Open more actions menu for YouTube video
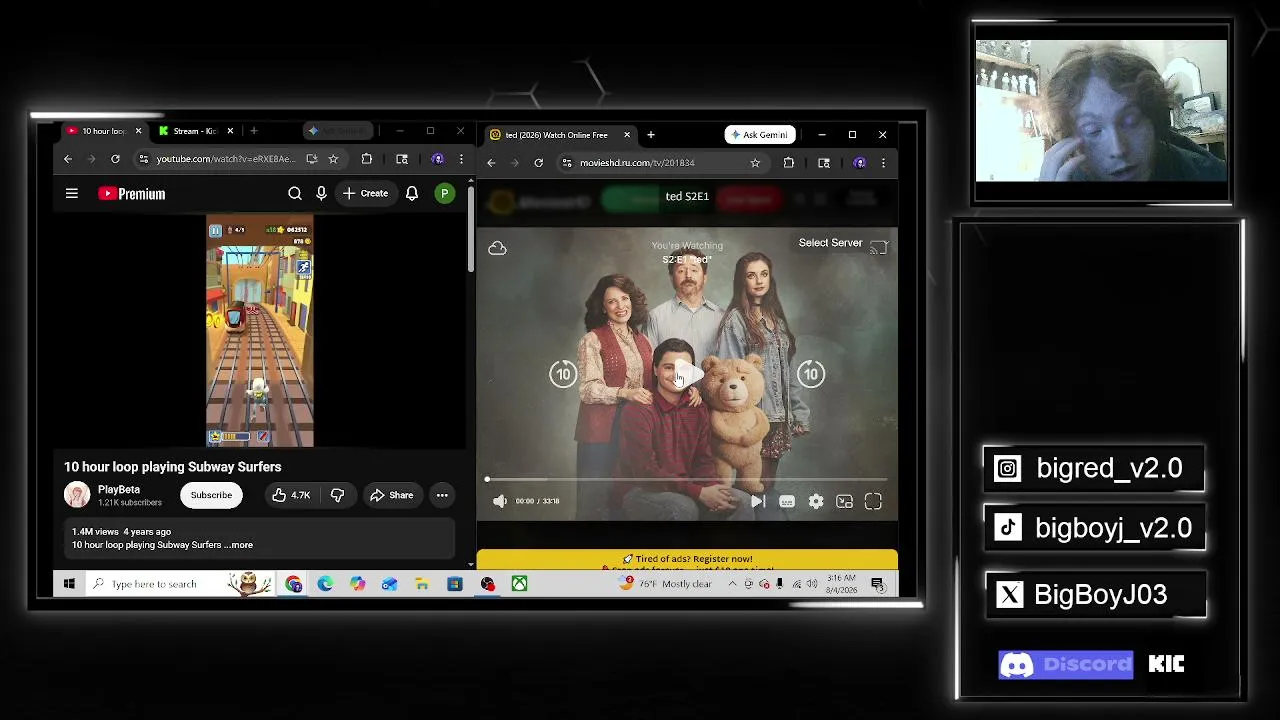The image size is (1280, 720). pyautogui.click(x=442, y=495)
